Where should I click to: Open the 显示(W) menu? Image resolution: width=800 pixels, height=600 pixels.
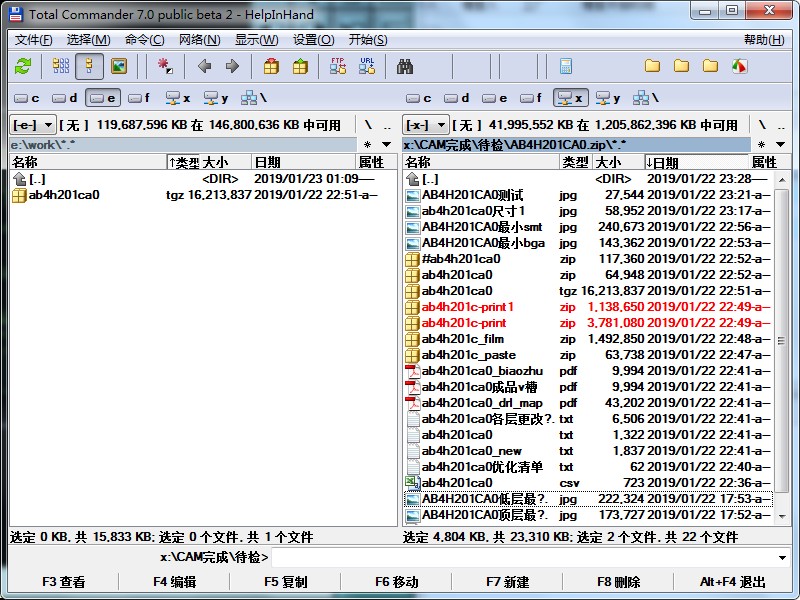256,40
